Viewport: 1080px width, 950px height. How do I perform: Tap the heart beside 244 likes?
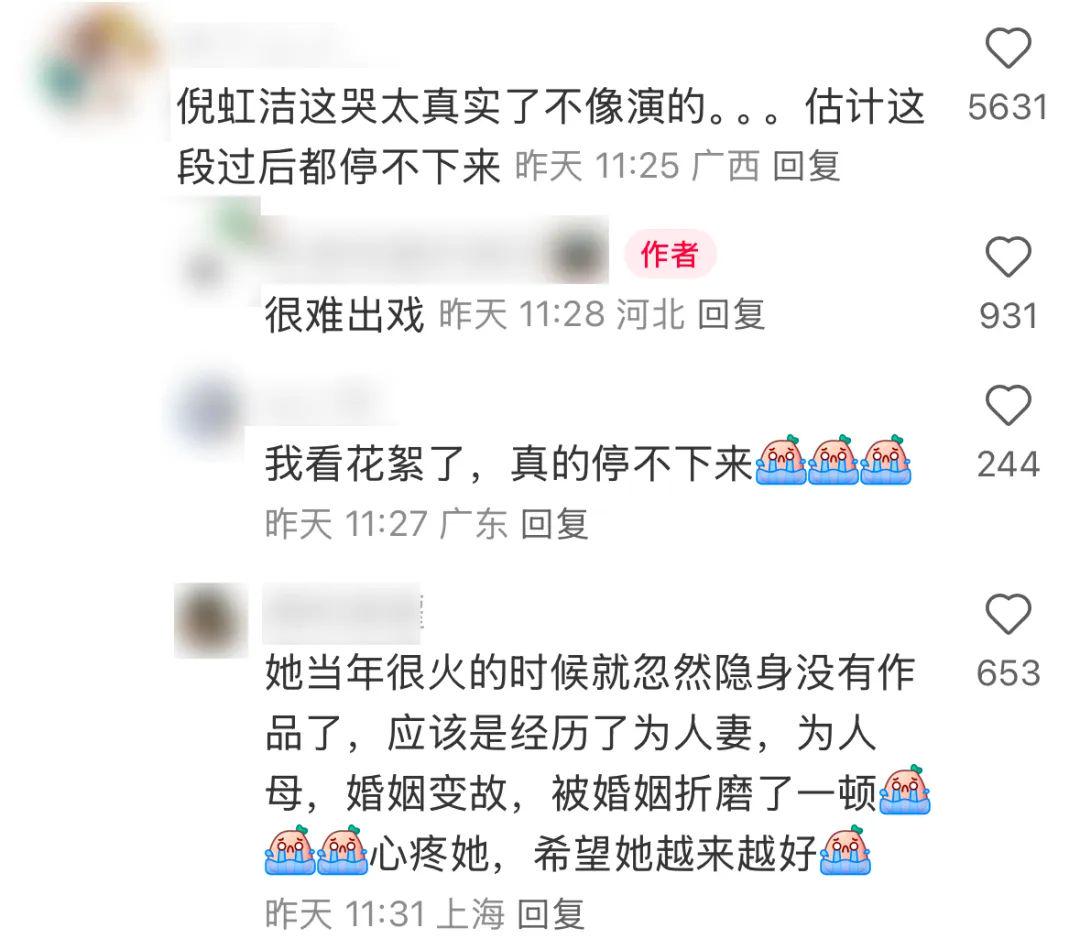(1008, 405)
